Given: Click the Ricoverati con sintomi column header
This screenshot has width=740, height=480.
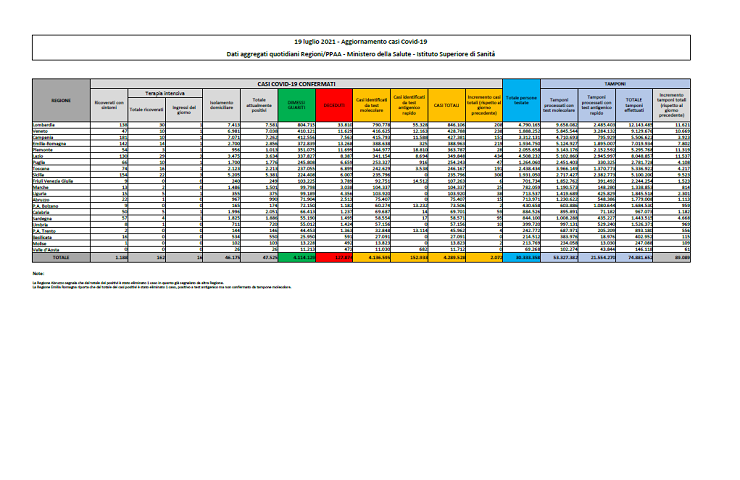Looking at the screenshot, I should [x=108, y=104].
